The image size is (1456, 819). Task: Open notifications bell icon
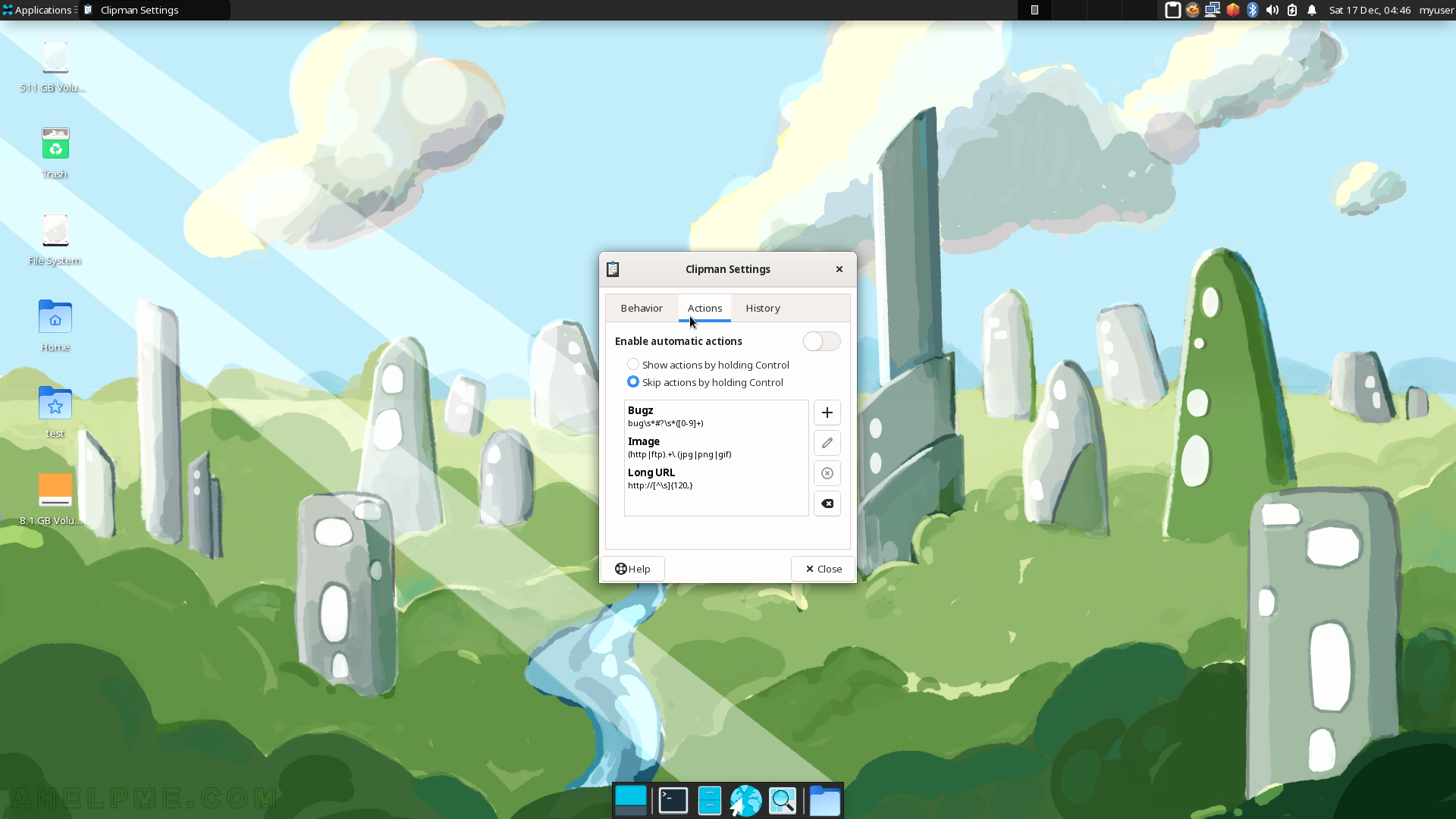pos(1312,10)
